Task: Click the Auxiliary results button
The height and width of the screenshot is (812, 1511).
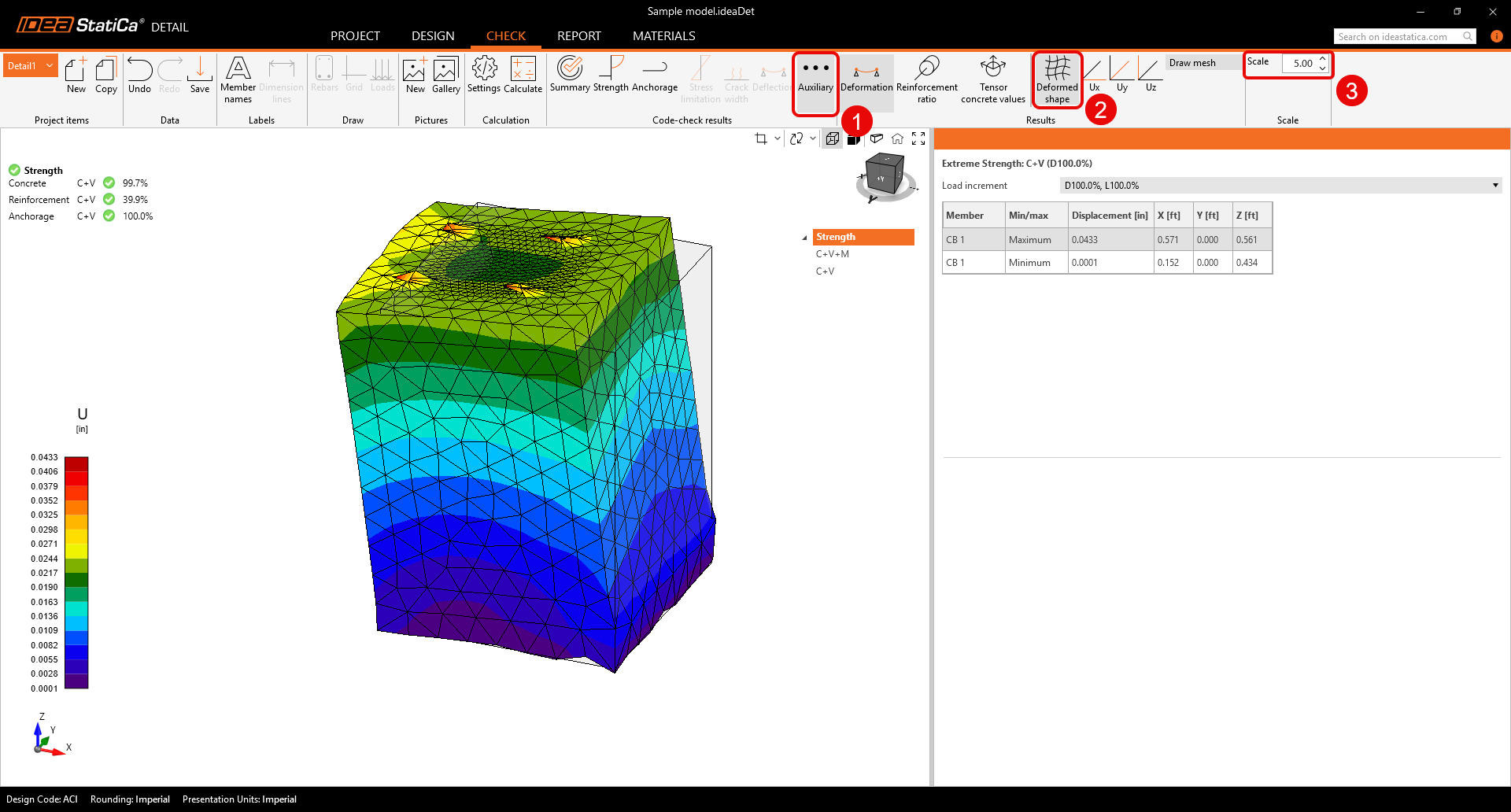Action: click(x=815, y=76)
